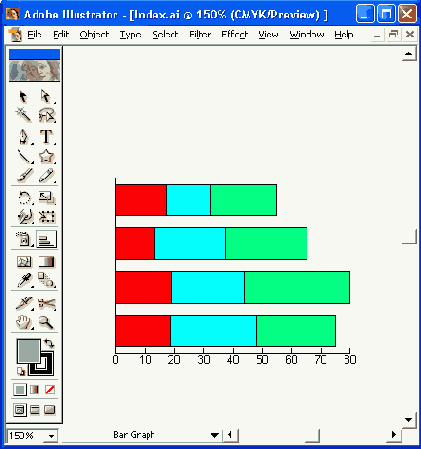Open the Select menu
This screenshot has width=421, height=449.
pos(165,34)
